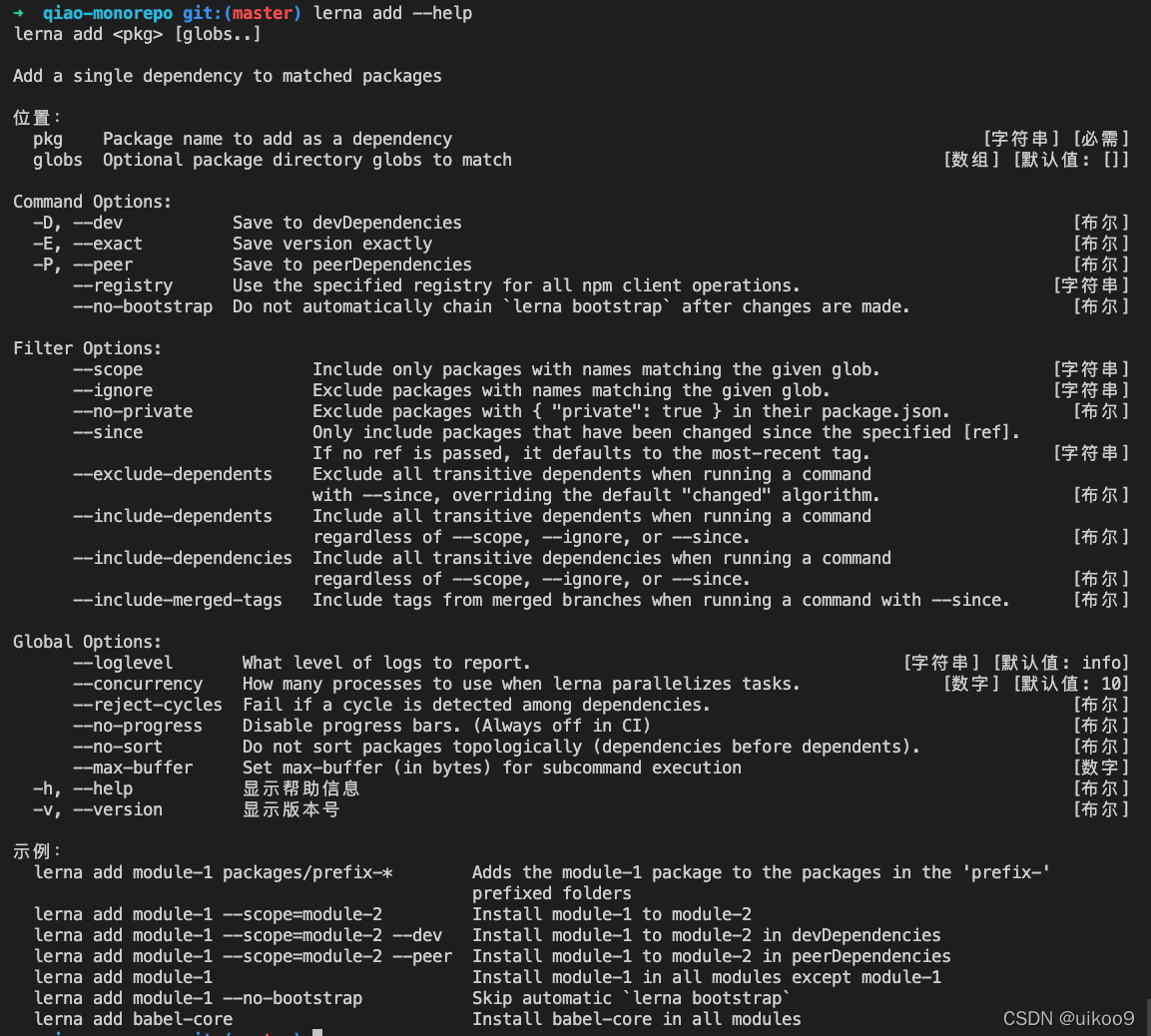Click the --max-buffer option text

pyautogui.click(x=133, y=768)
